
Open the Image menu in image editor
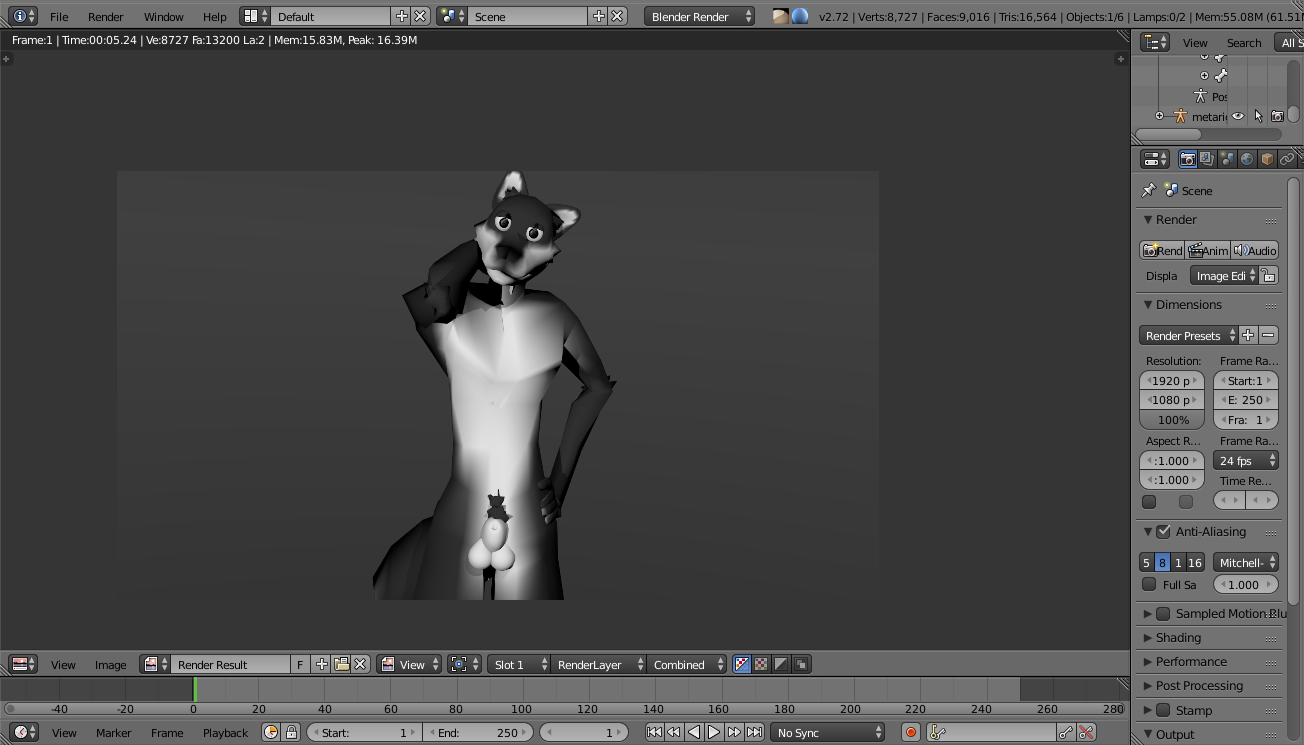pyautogui.click(x=110, y=665)
